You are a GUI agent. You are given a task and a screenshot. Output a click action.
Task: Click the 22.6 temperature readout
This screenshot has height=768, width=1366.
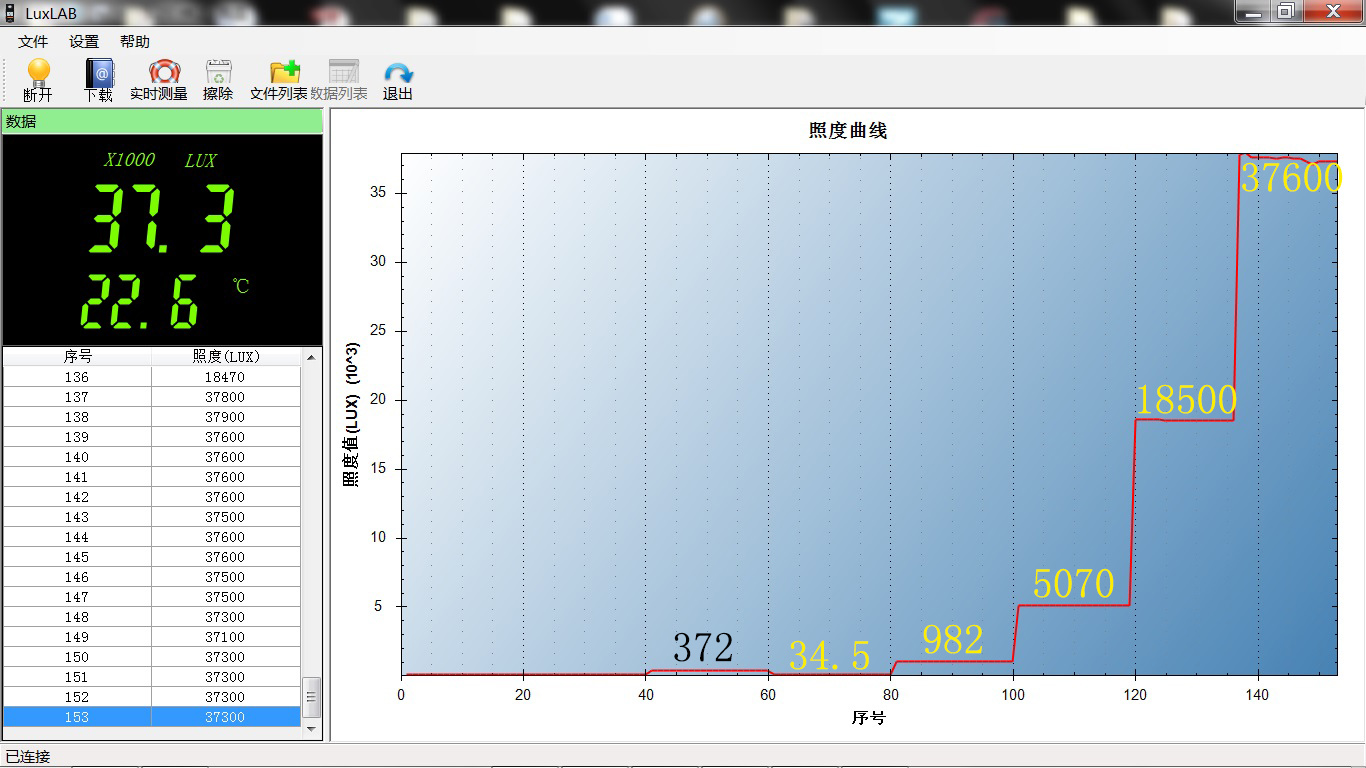pos(140,302)
